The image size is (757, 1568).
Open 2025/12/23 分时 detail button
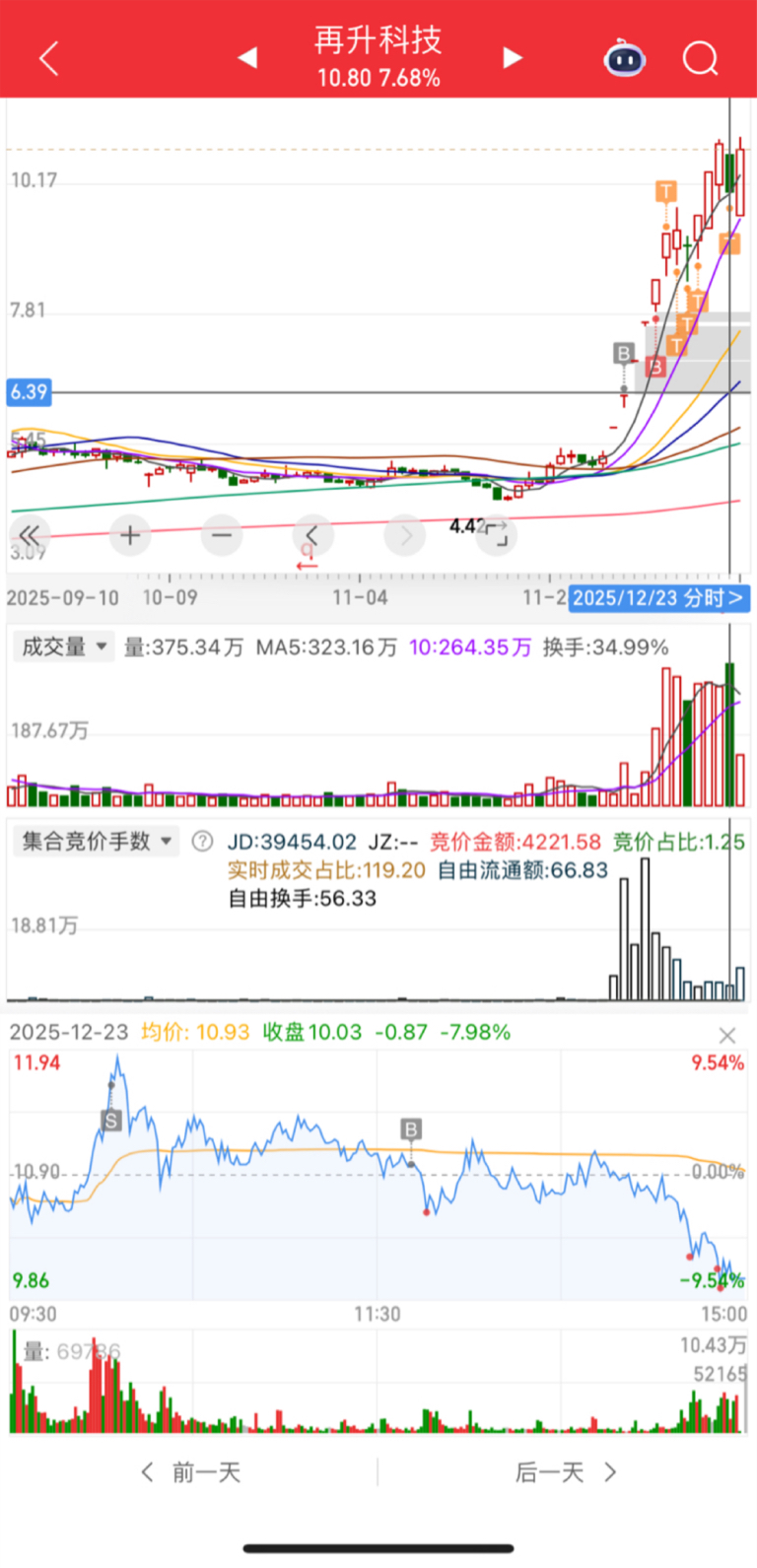(x=658, y=598)
